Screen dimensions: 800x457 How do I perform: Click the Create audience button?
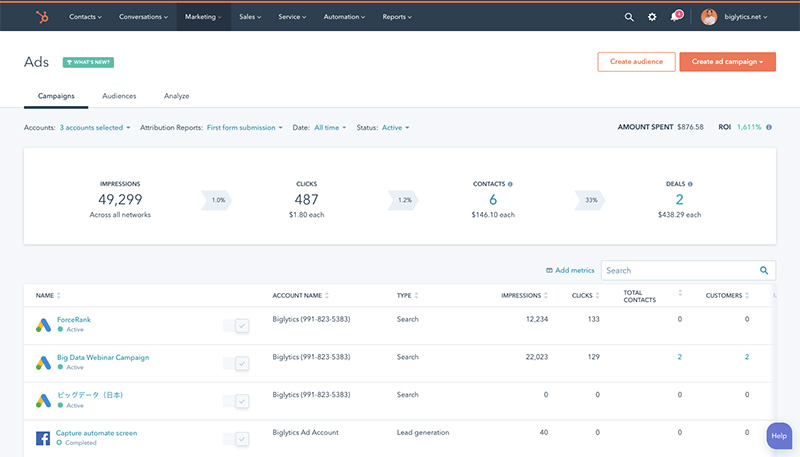(636, 62)
